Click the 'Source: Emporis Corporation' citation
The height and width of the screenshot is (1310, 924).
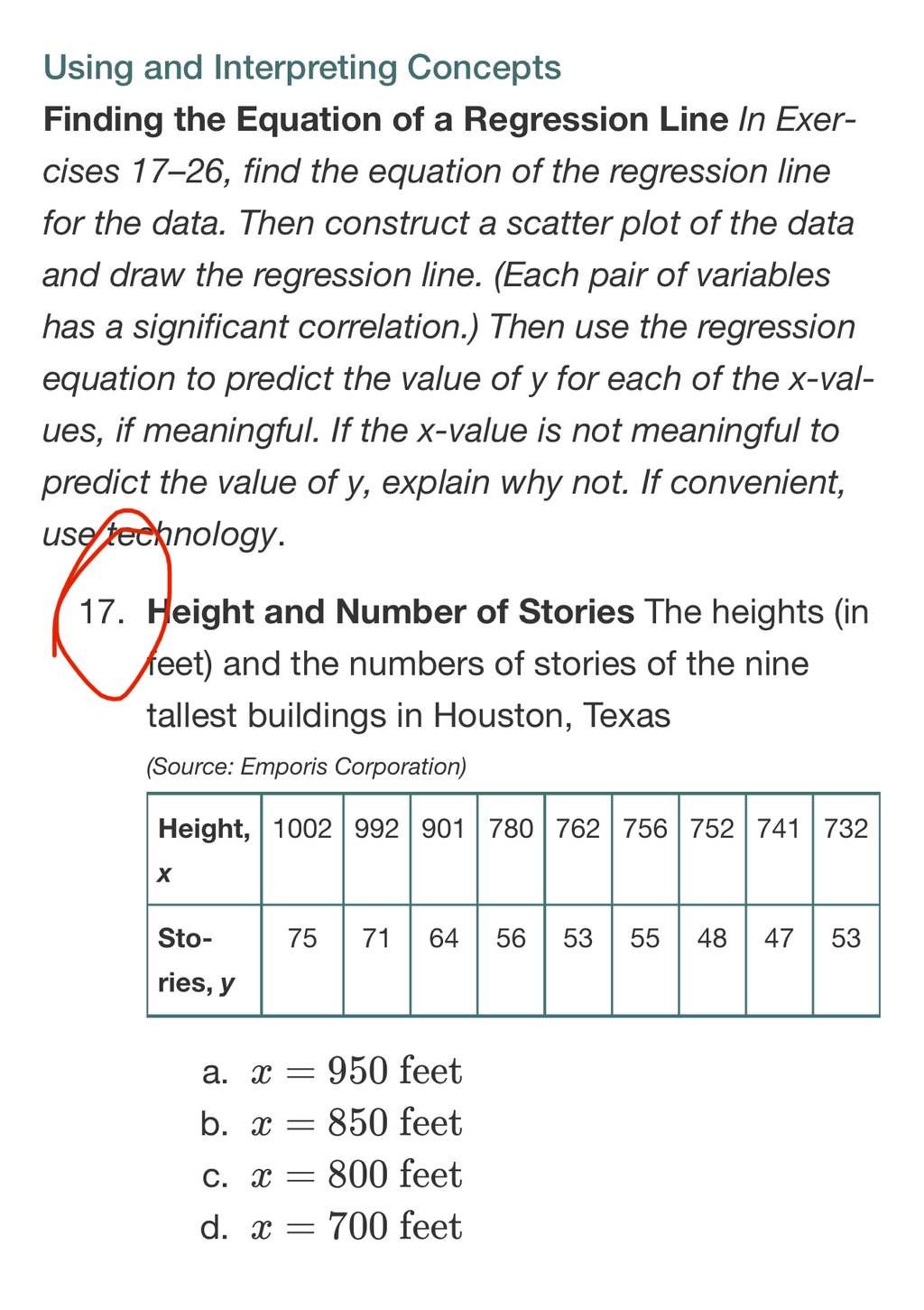pos(307,767)
